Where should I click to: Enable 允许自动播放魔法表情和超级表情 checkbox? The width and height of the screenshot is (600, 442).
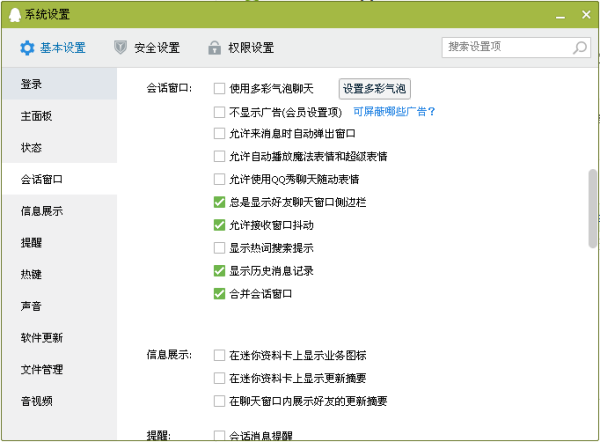(x=219, y=156)
